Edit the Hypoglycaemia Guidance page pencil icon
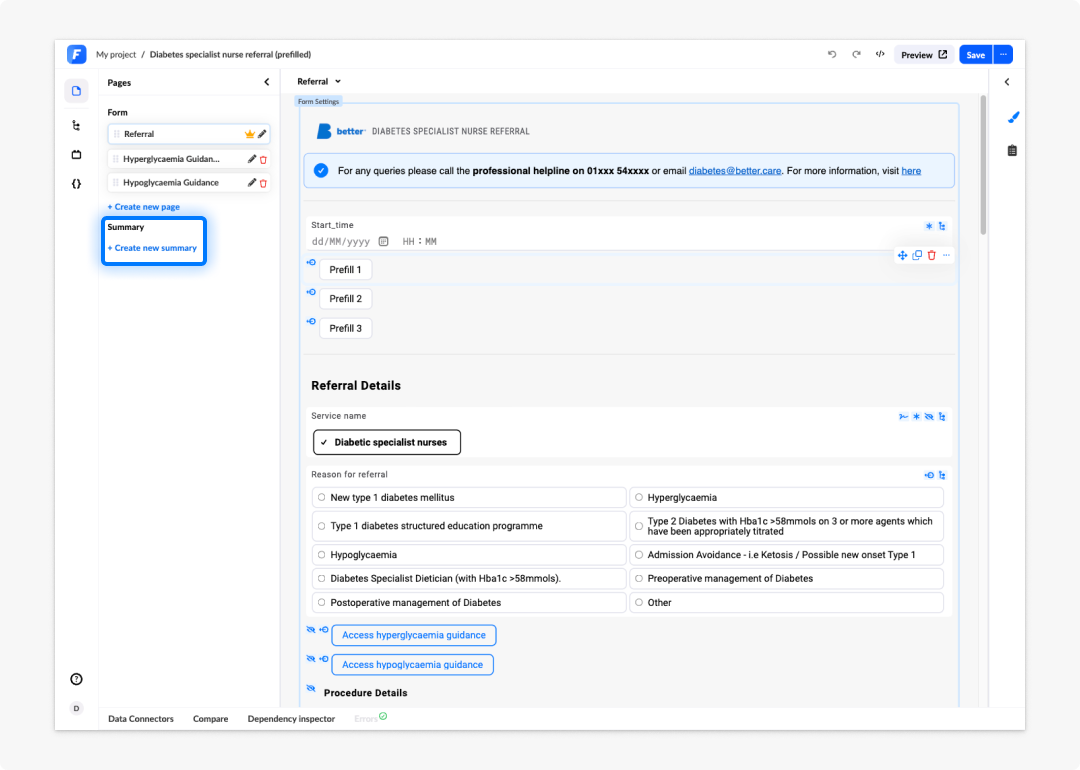The image size is (1080, 770). (x=251, y=183)
